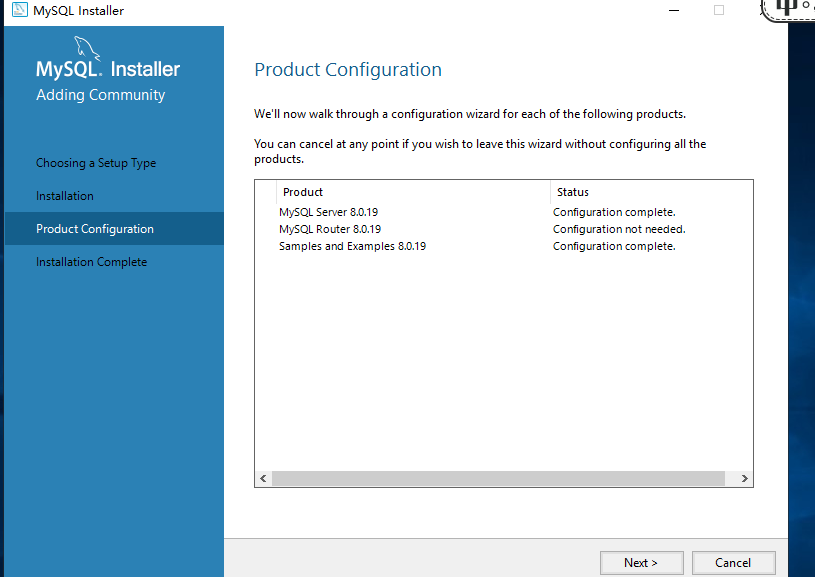Click the right scroll arrow below product list
Screen dimensions: 815x577
coord(745,478)
